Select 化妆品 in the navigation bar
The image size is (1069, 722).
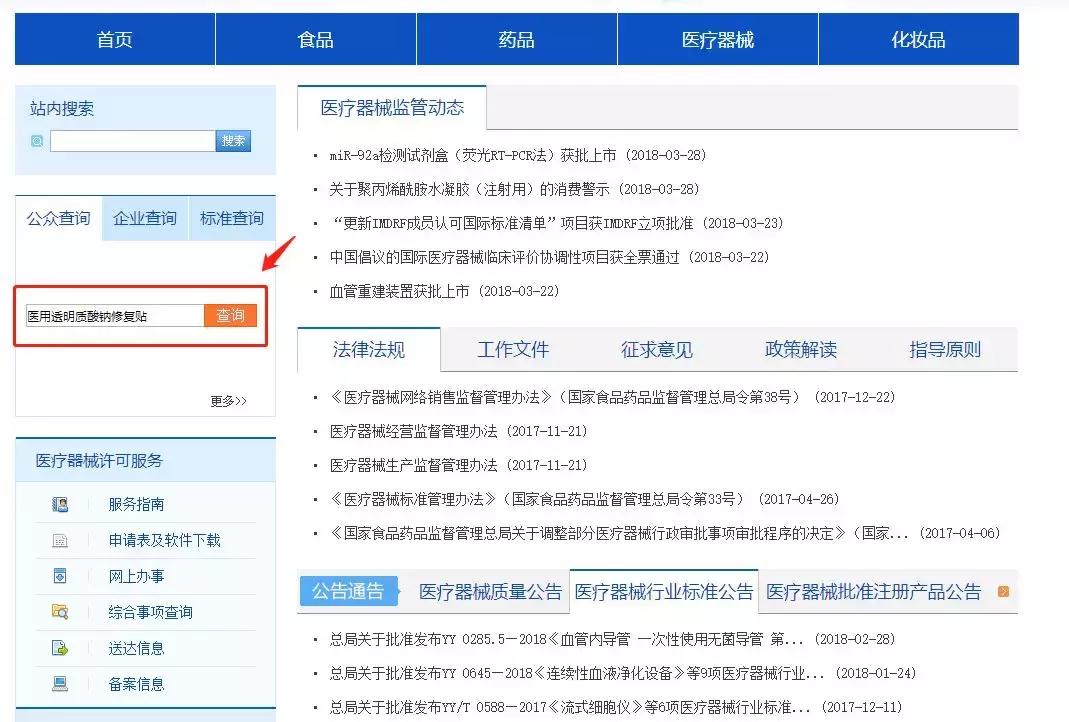tap(918, 38)
